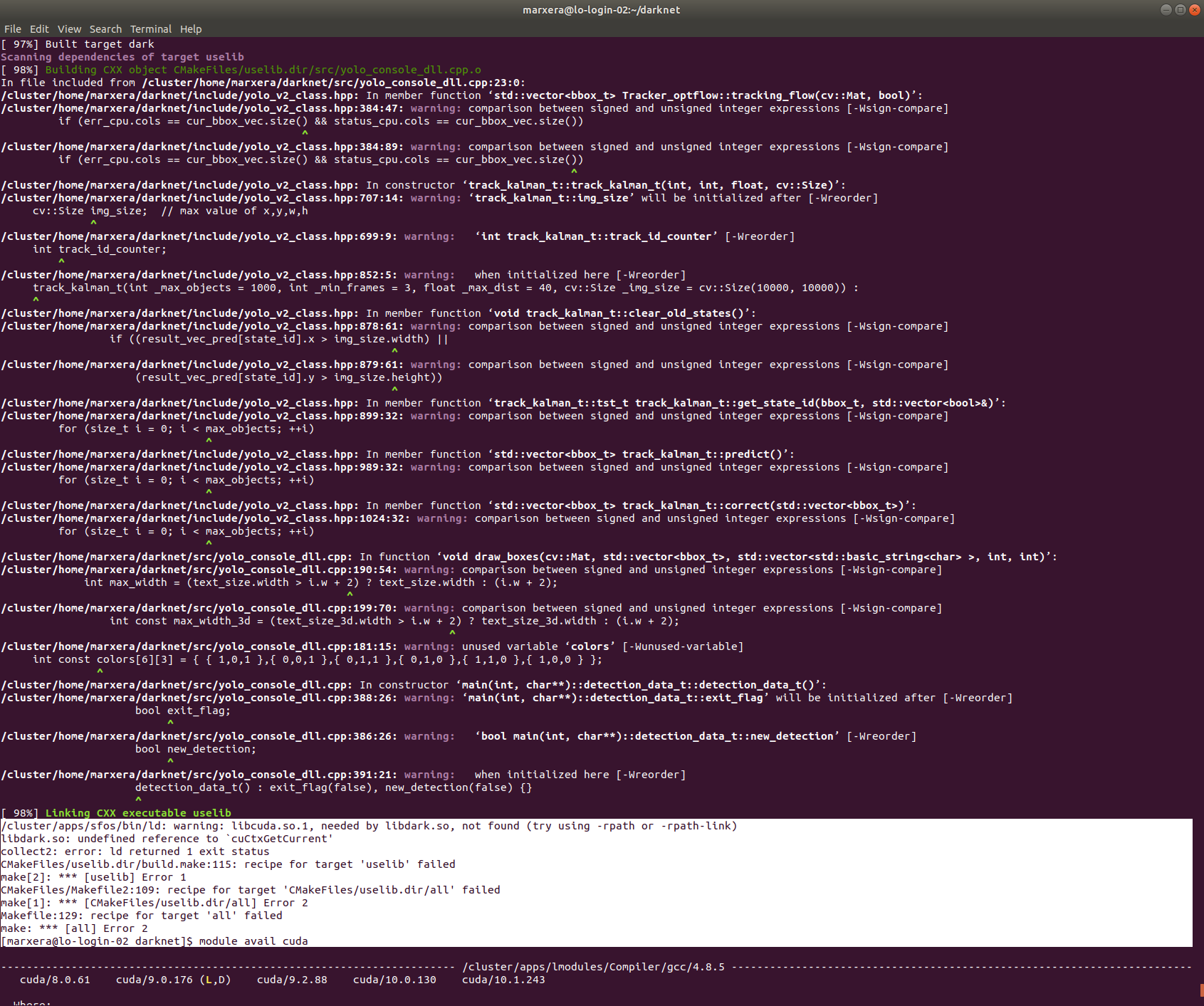Click the yolo_console_dll.cpp:181:15 unused variable warning
The height and width of the screenshot is (1006, 1204).
372,646
